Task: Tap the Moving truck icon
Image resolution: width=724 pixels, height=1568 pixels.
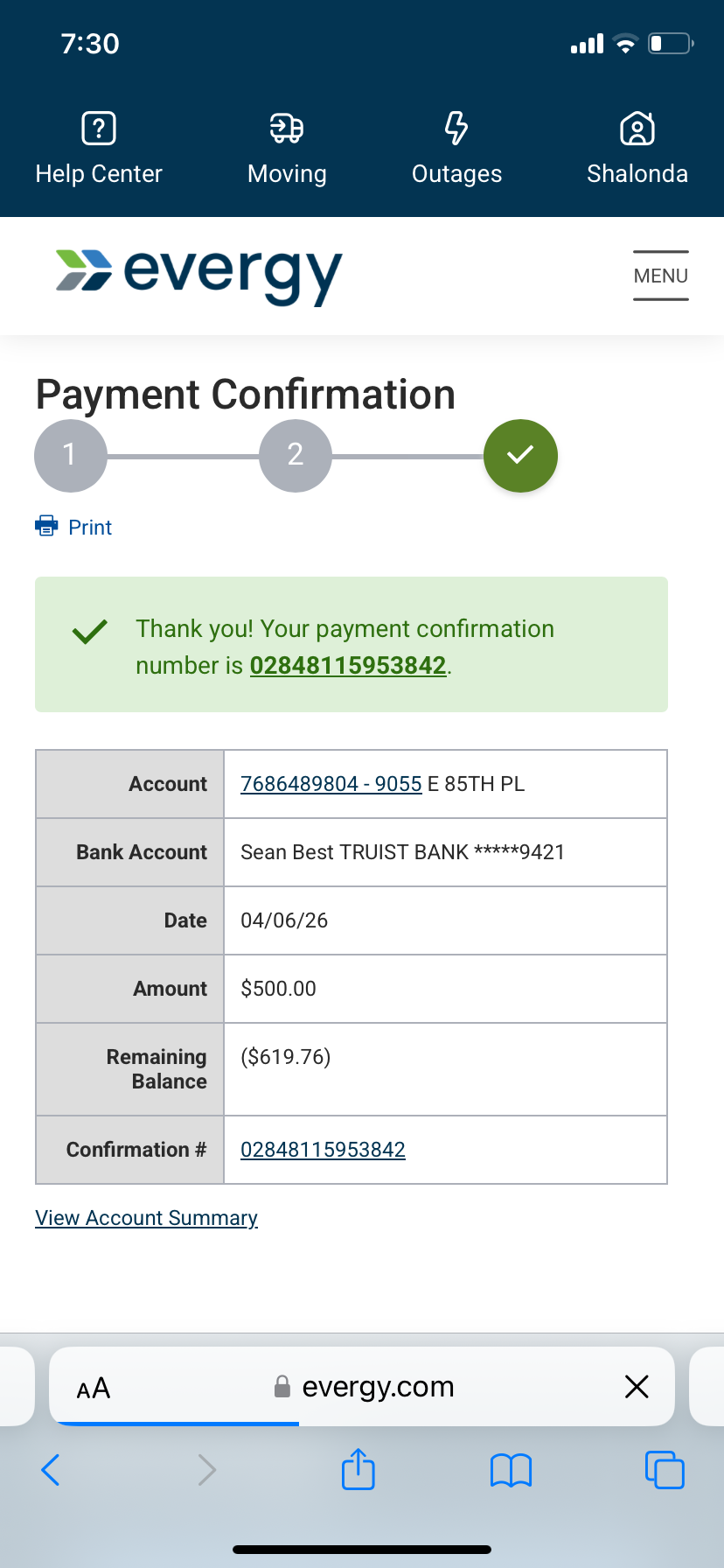Action: click(287, 129)
